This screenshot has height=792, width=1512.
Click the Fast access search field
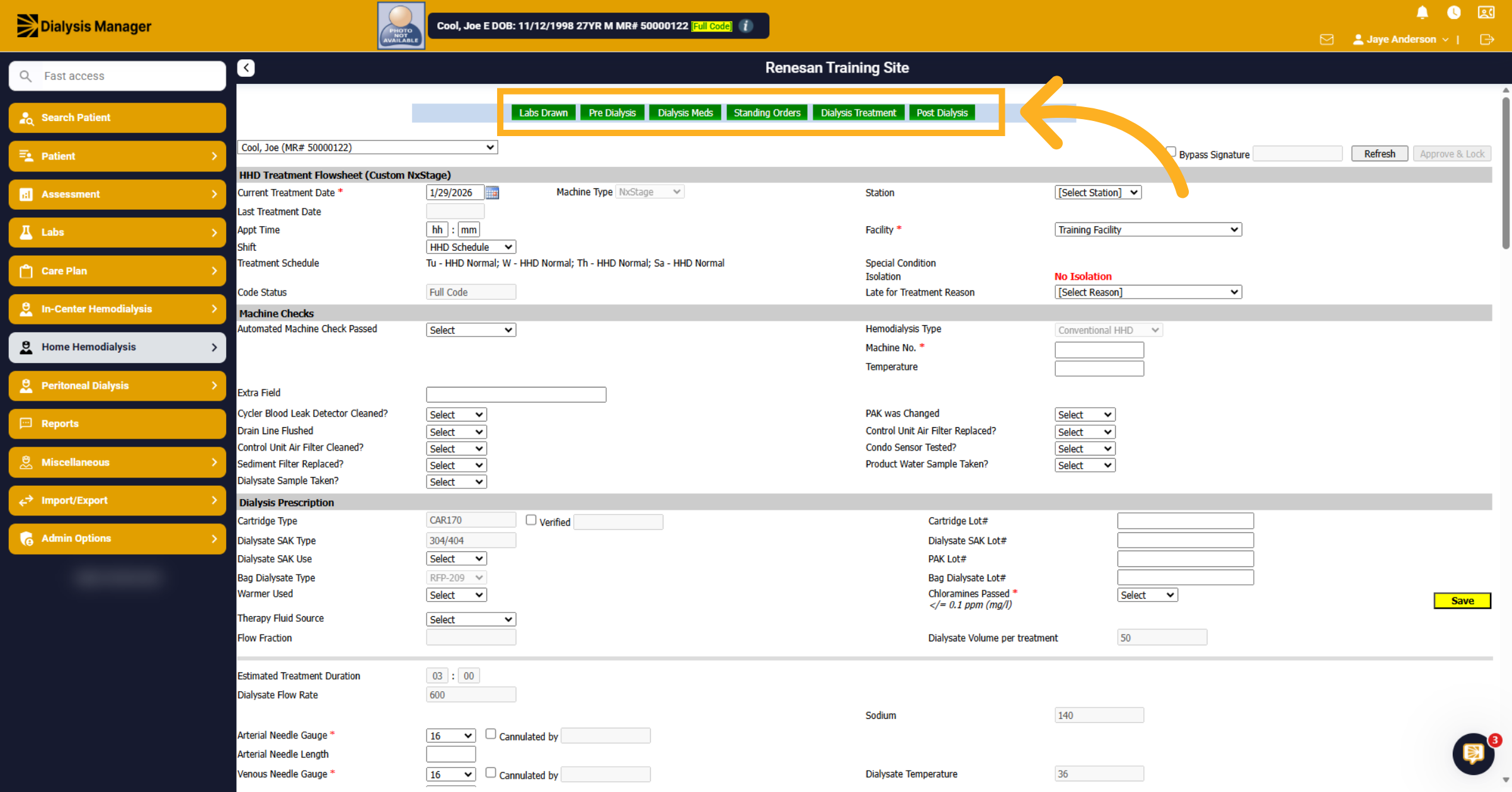tap(117, 76)
